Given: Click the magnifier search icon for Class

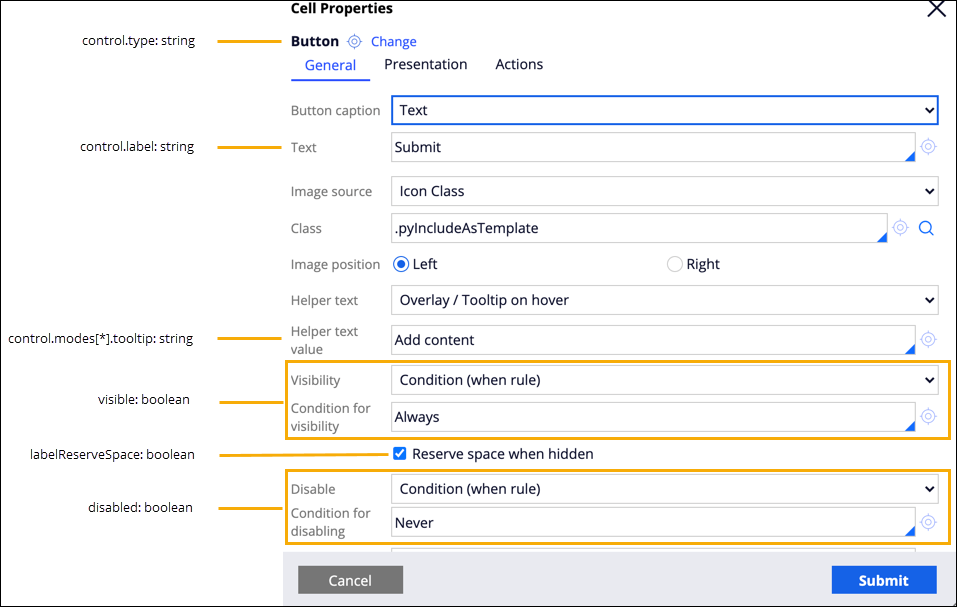Looking at the screenshot, I should [x=926, y=228].
